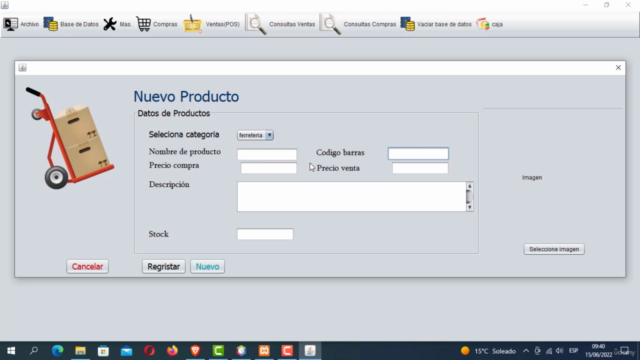This screenshot has width=640, height=360.
Task: Click the Seleccione imagen button
Action: [554, 249]
